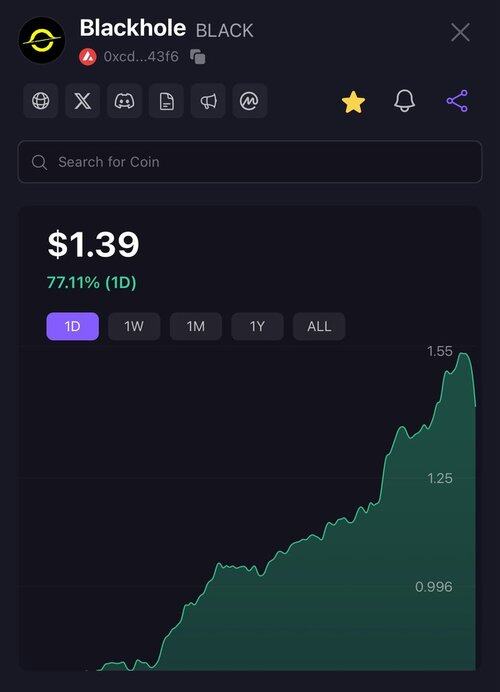This screenshot has width=500, height=692.
Task: Switch chart to 1W range
Action: click(134, 327)
